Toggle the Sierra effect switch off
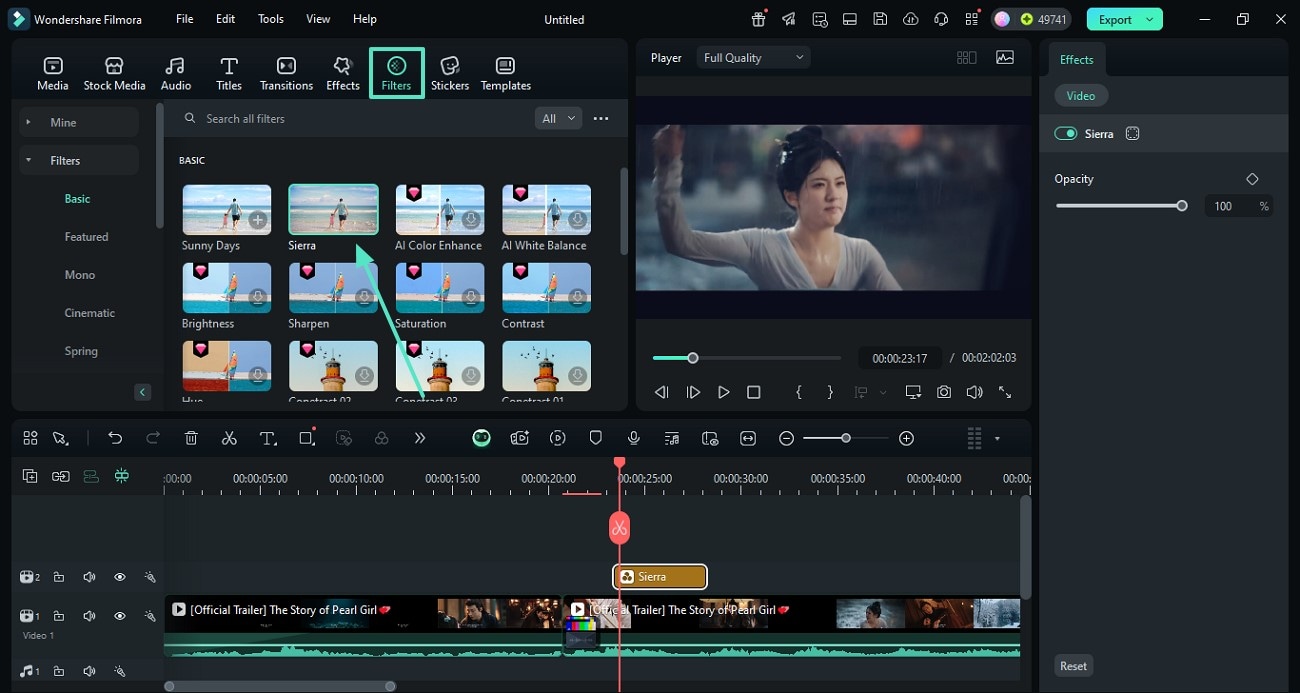The image size is (1300, 693). pos(1066,133)
